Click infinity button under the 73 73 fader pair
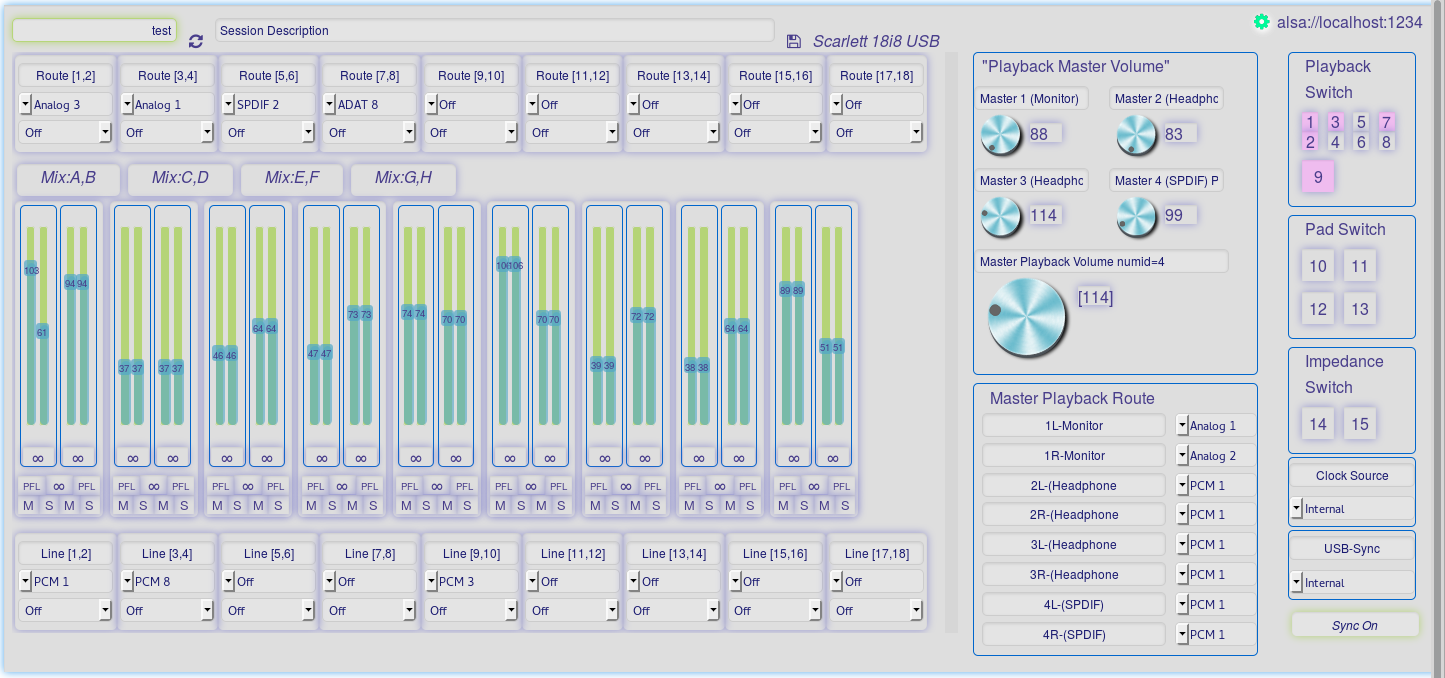This screenshot has width=1445, height=678. tap(361, 457)
